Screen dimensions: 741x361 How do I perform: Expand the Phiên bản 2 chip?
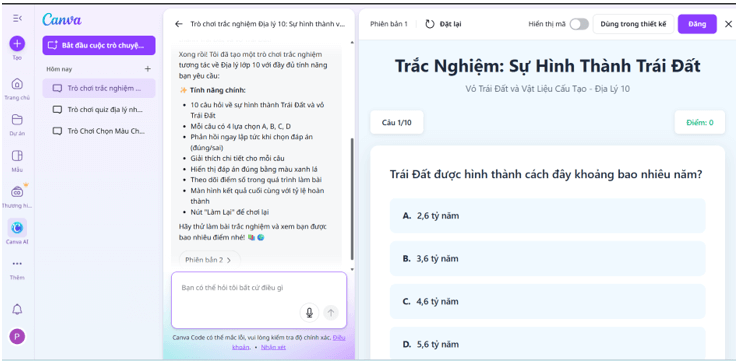tap(209, 260)
